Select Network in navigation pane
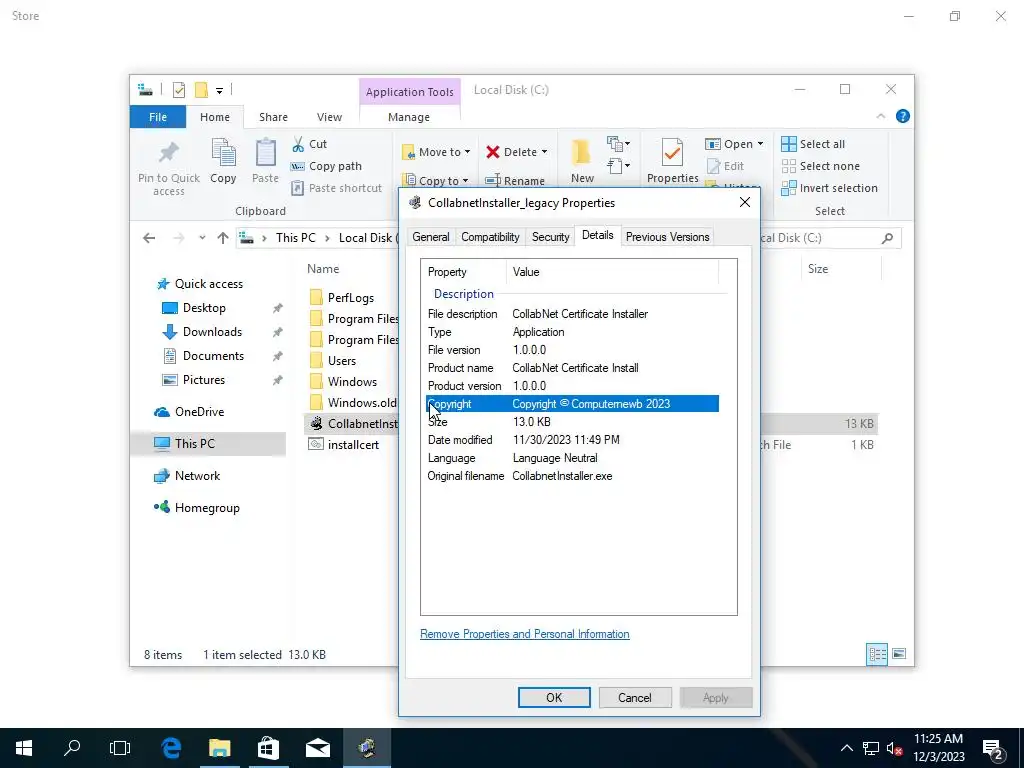 coord(197,476)
